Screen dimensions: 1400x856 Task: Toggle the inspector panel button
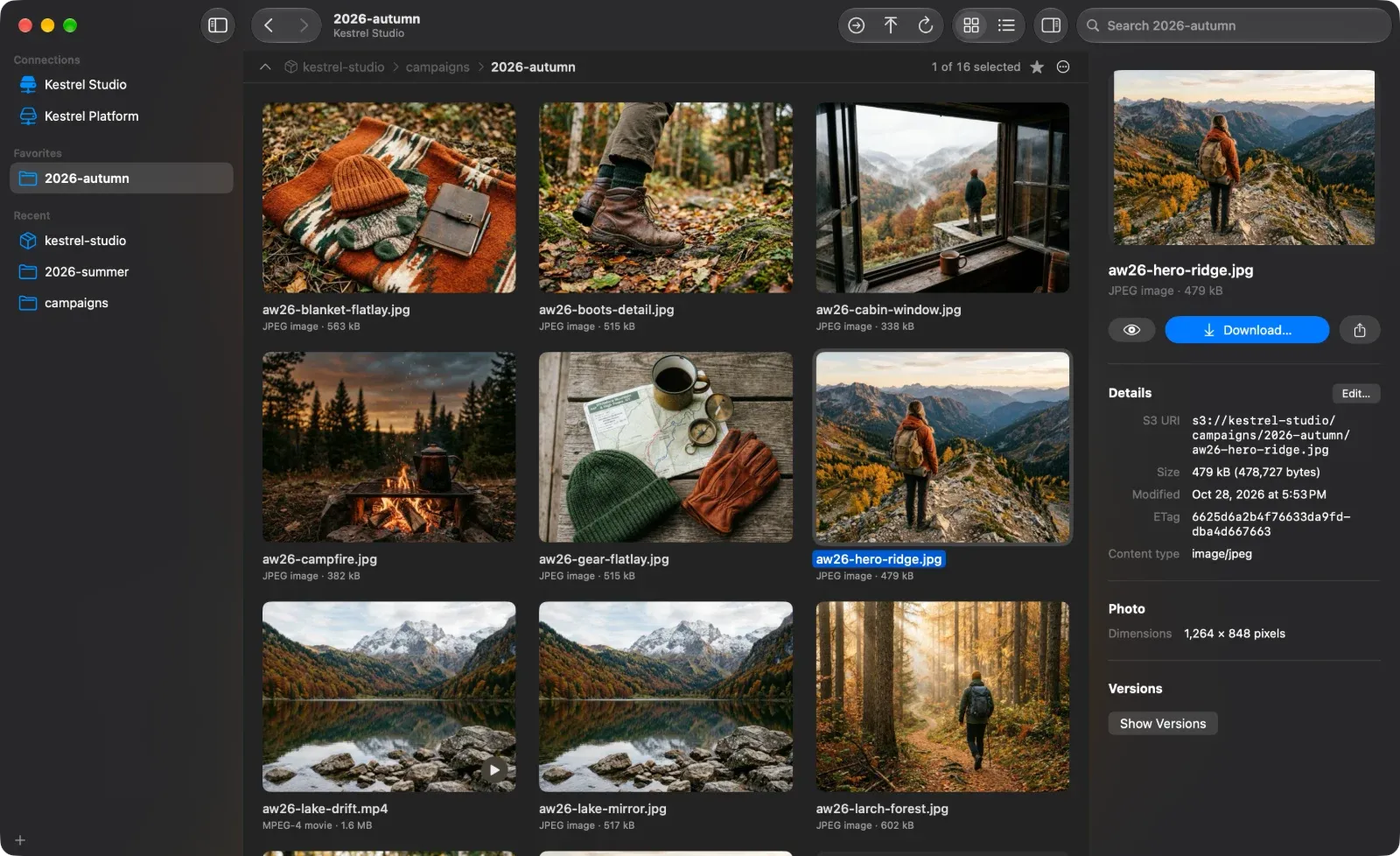coord(1051,25)
